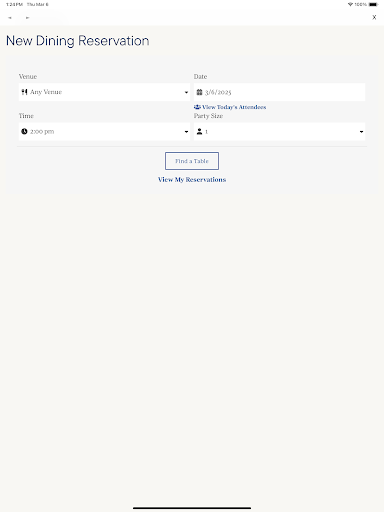Close the reservation page with X

(374, 17)
